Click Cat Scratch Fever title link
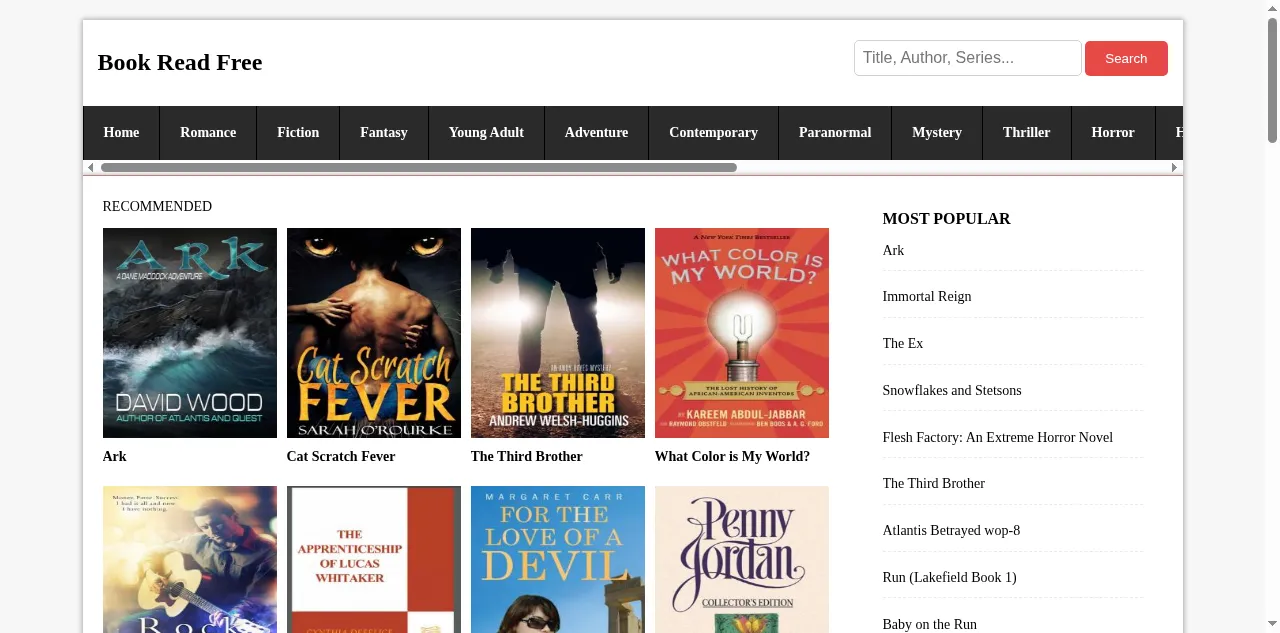The height and width of the screenshot is (633, 1280). pos(341,457)
